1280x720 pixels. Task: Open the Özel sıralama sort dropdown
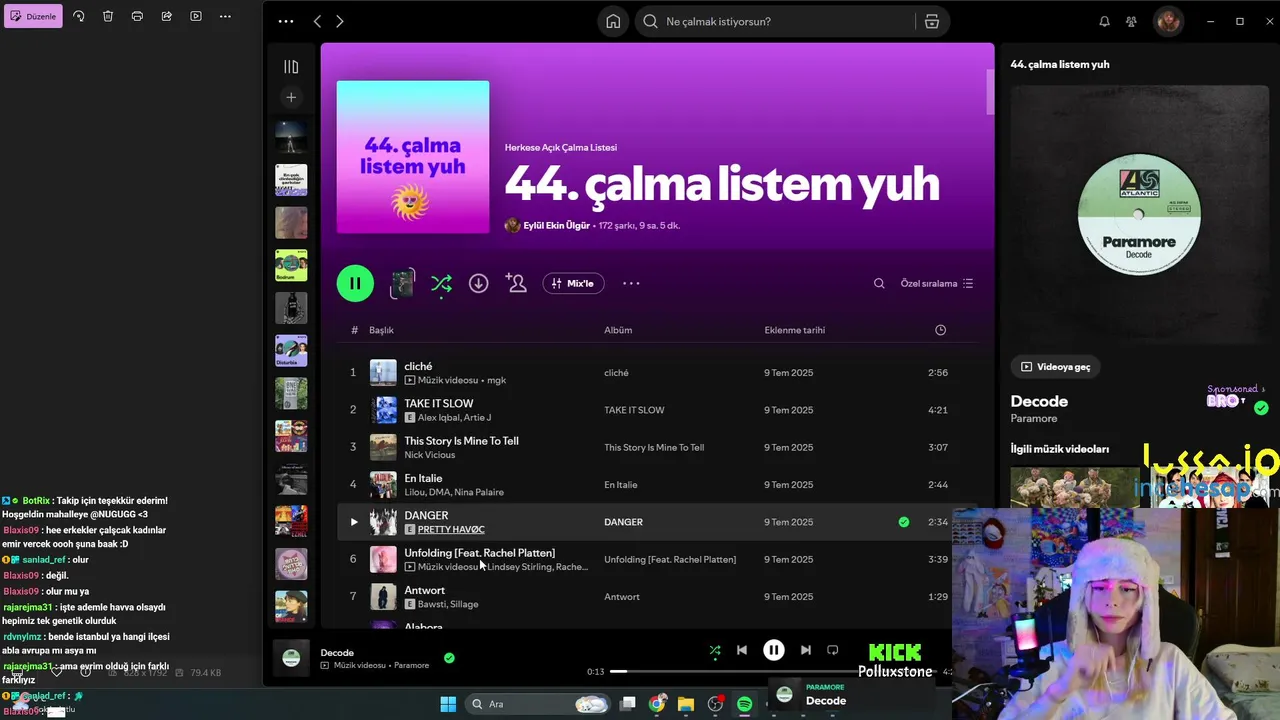(x=936, y=283)
